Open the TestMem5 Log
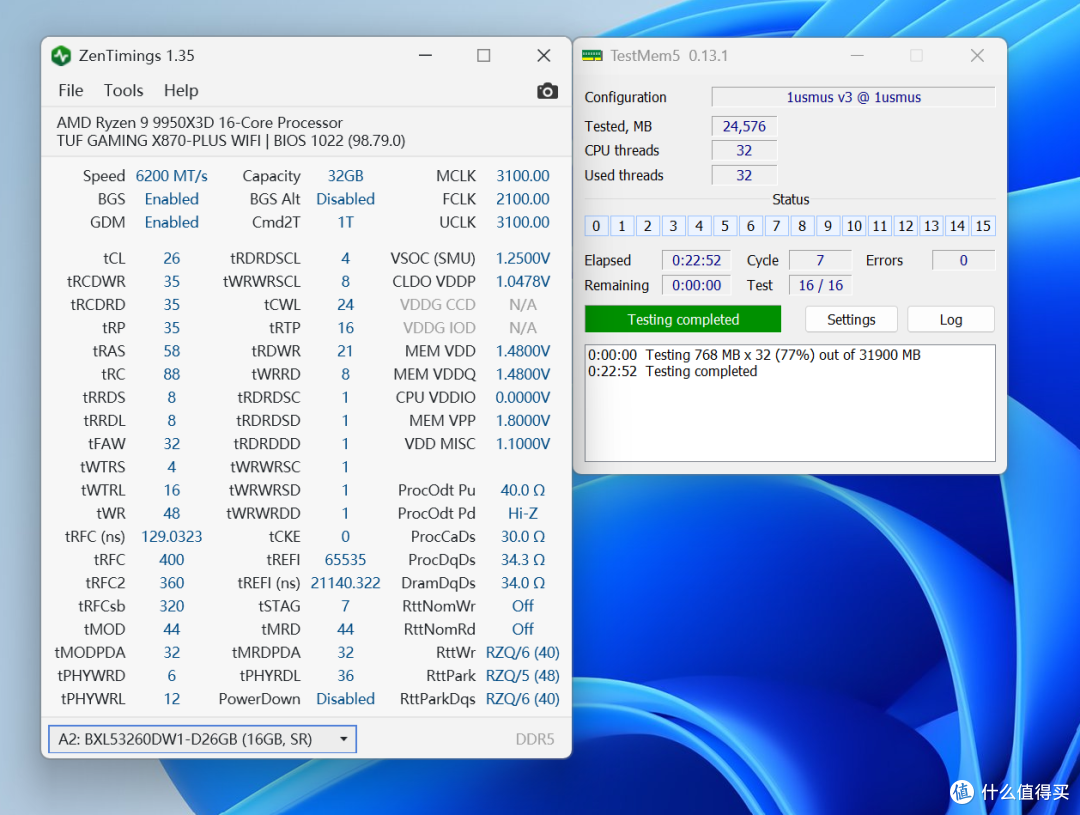Viewport: 1080px width, 815px height. pos(951,320)
